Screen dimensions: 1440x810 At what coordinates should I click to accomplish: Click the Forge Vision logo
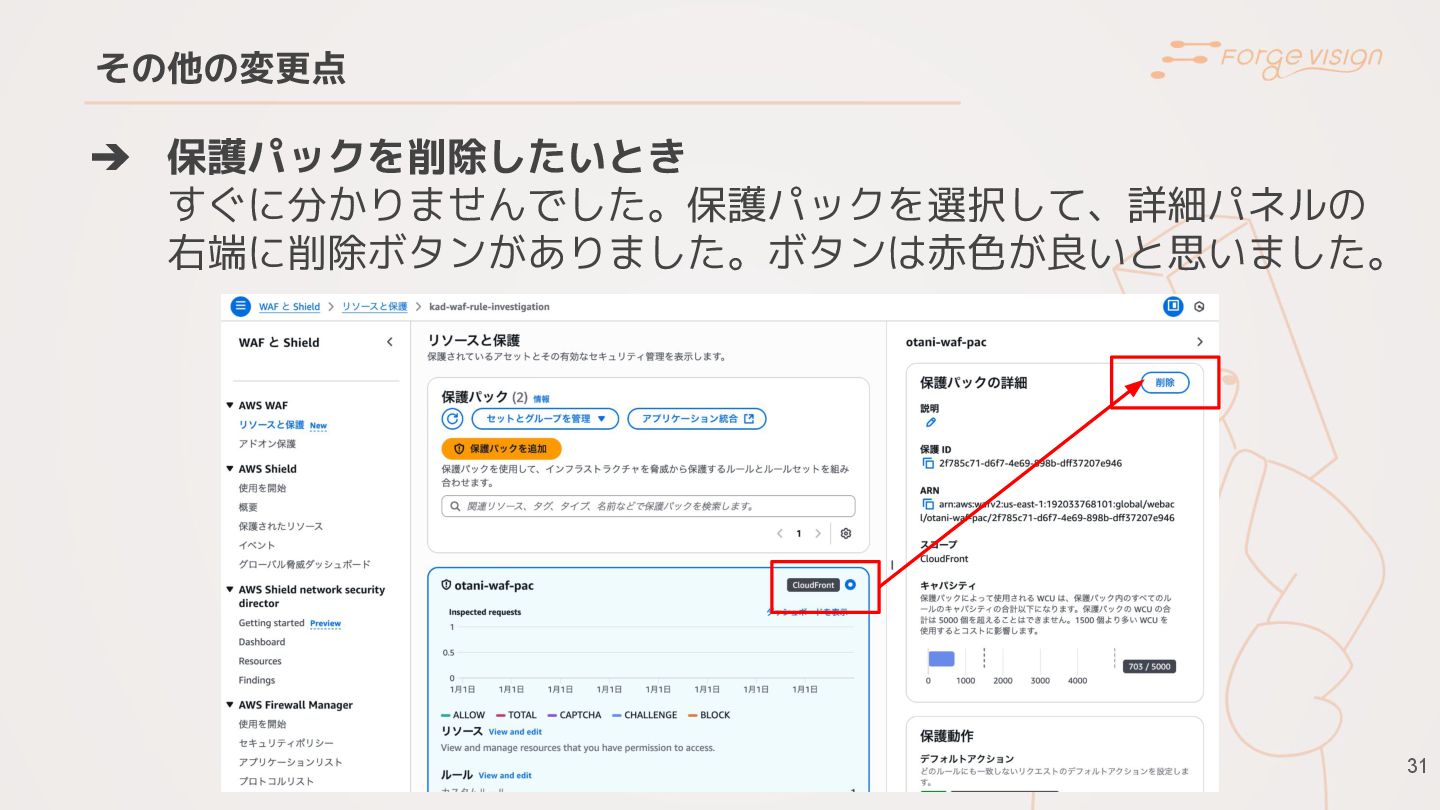(1267, 58)
